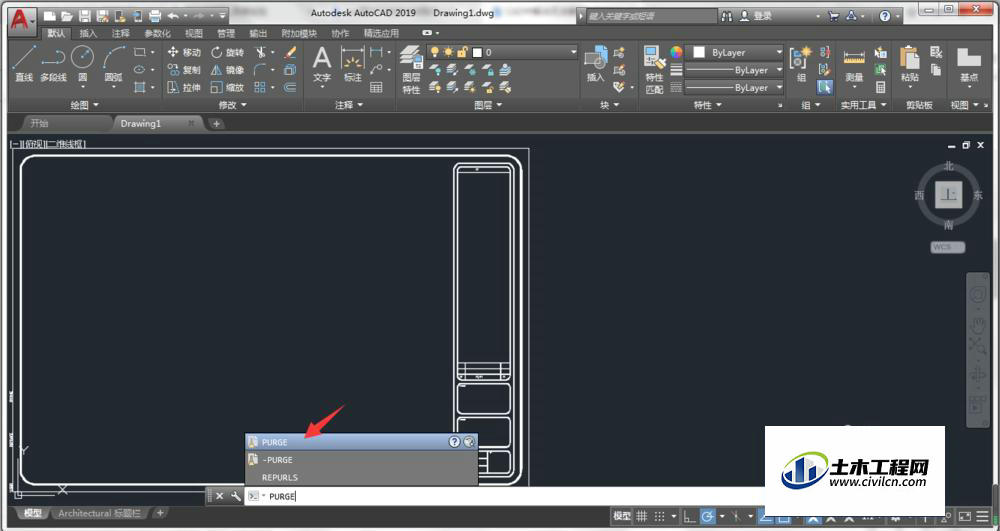Image resolution: width=1000 pixels, height=531 pixels.
Task: Click the Group (组) tool
Action: click(x=801, y=64)
